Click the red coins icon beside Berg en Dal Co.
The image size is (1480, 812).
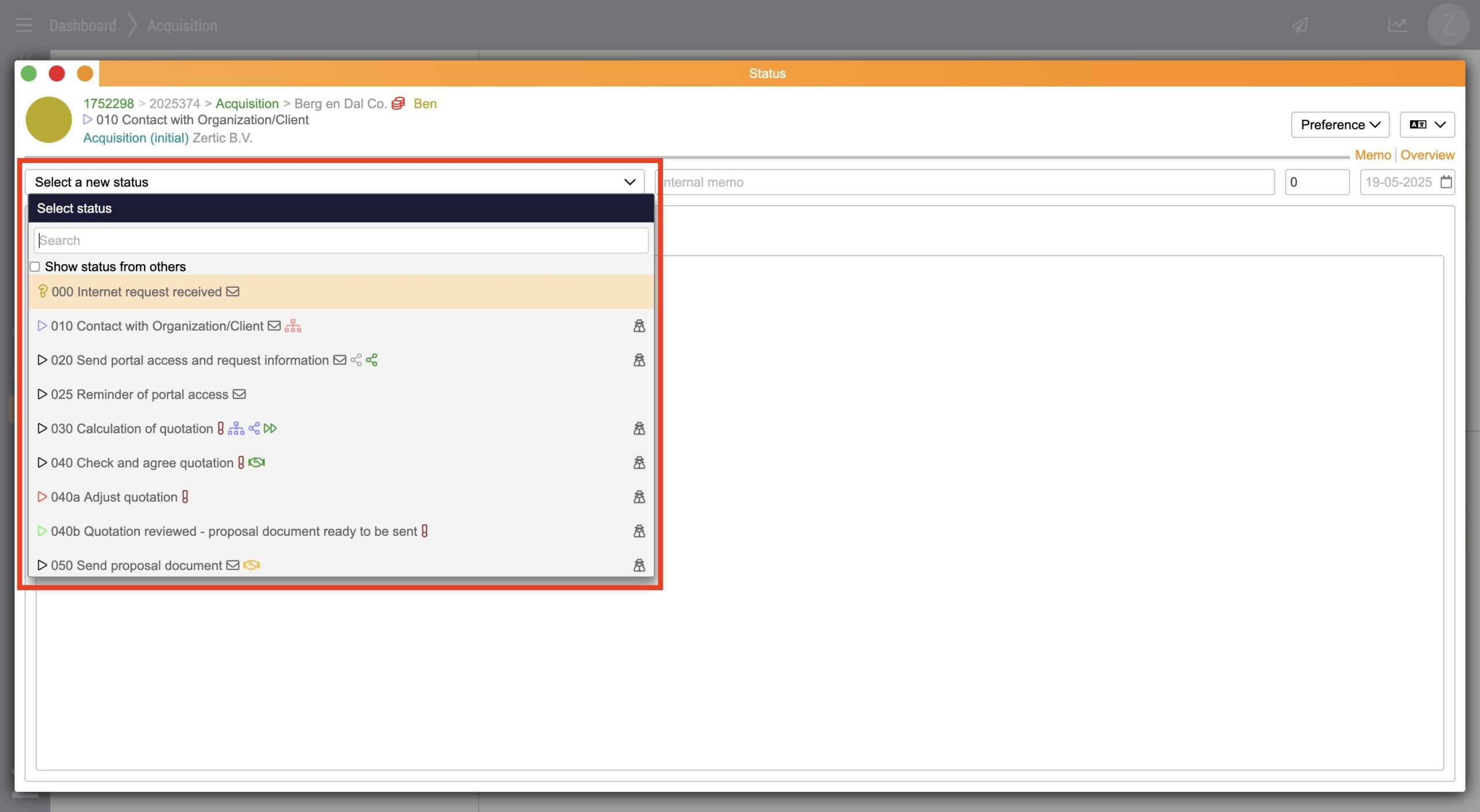click(x=398, y=103)
